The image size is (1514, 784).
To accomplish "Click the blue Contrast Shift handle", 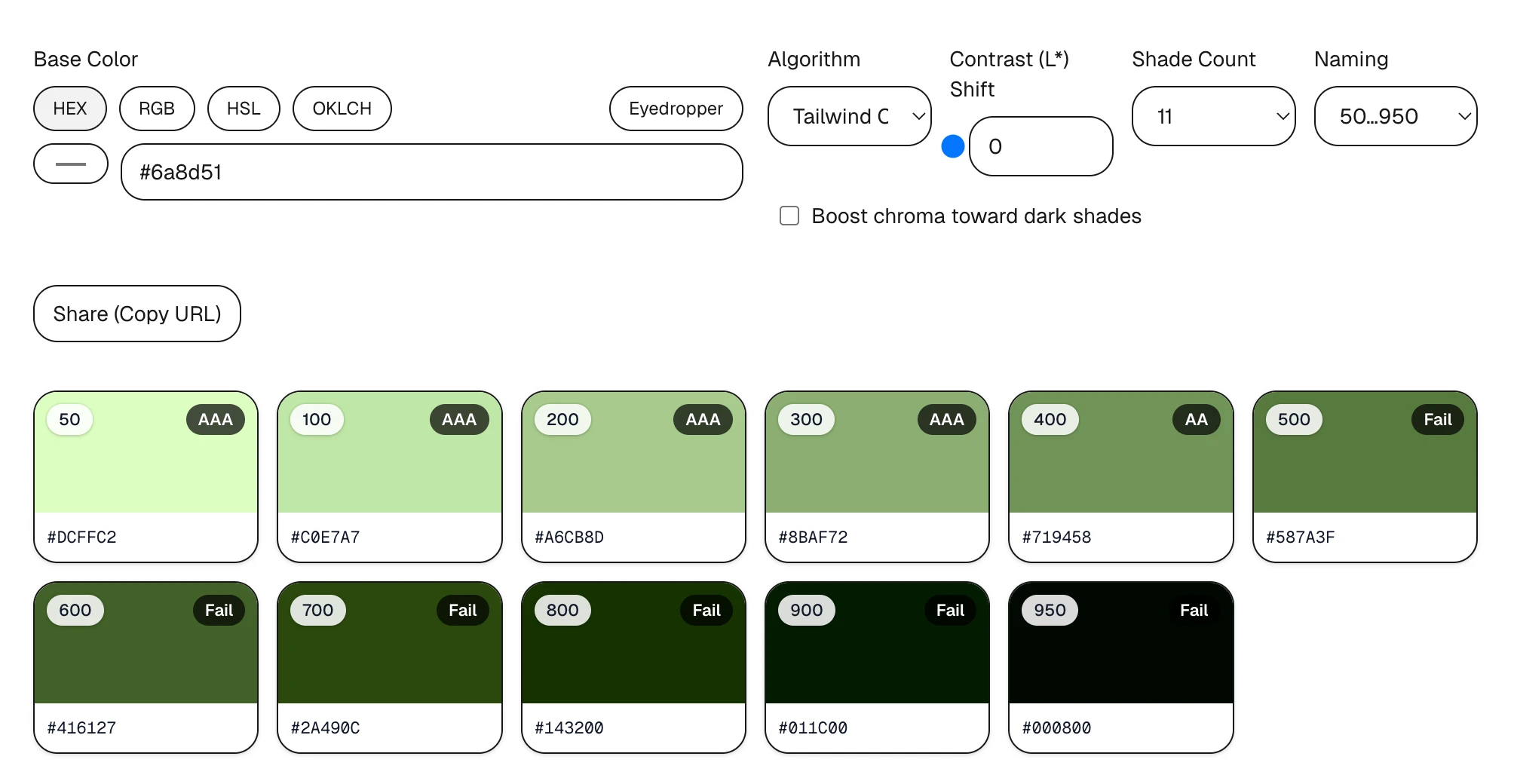I will pos(953,146).
